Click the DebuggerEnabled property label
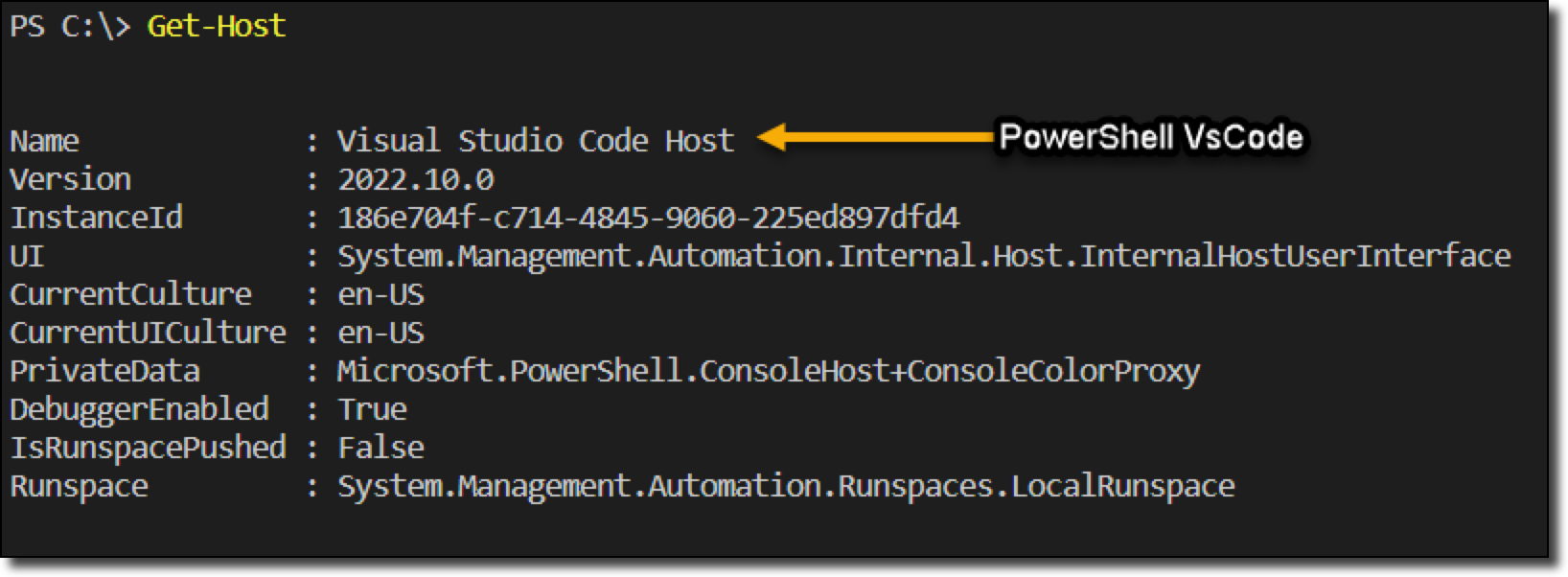1568x577 pixels. 139,409
